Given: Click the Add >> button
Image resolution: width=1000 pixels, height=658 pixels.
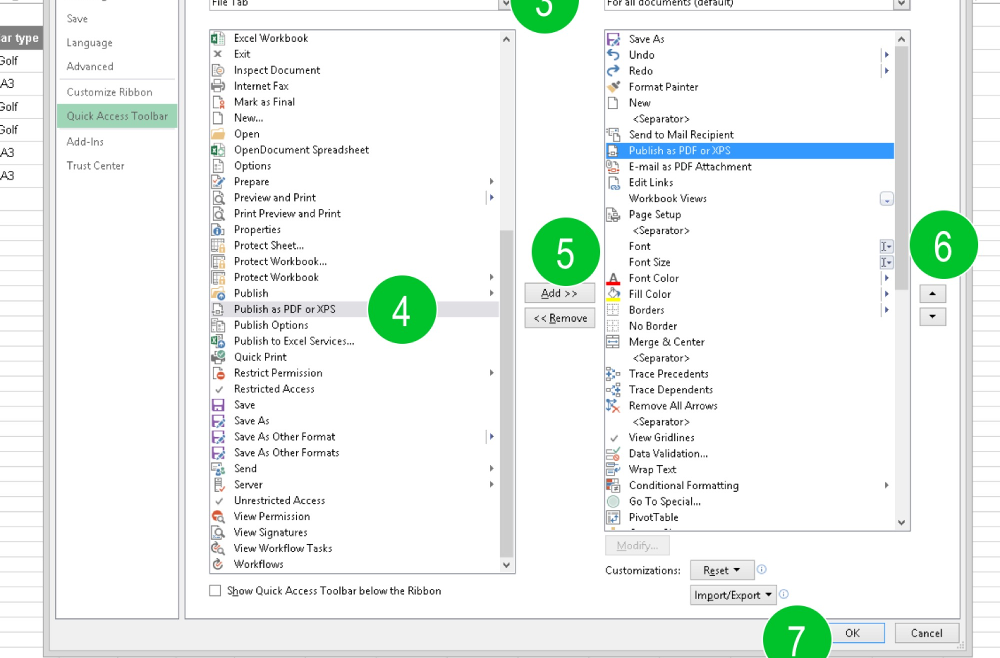Looking at the screenshot, I should pyautogui.click(x=559, y=293).
